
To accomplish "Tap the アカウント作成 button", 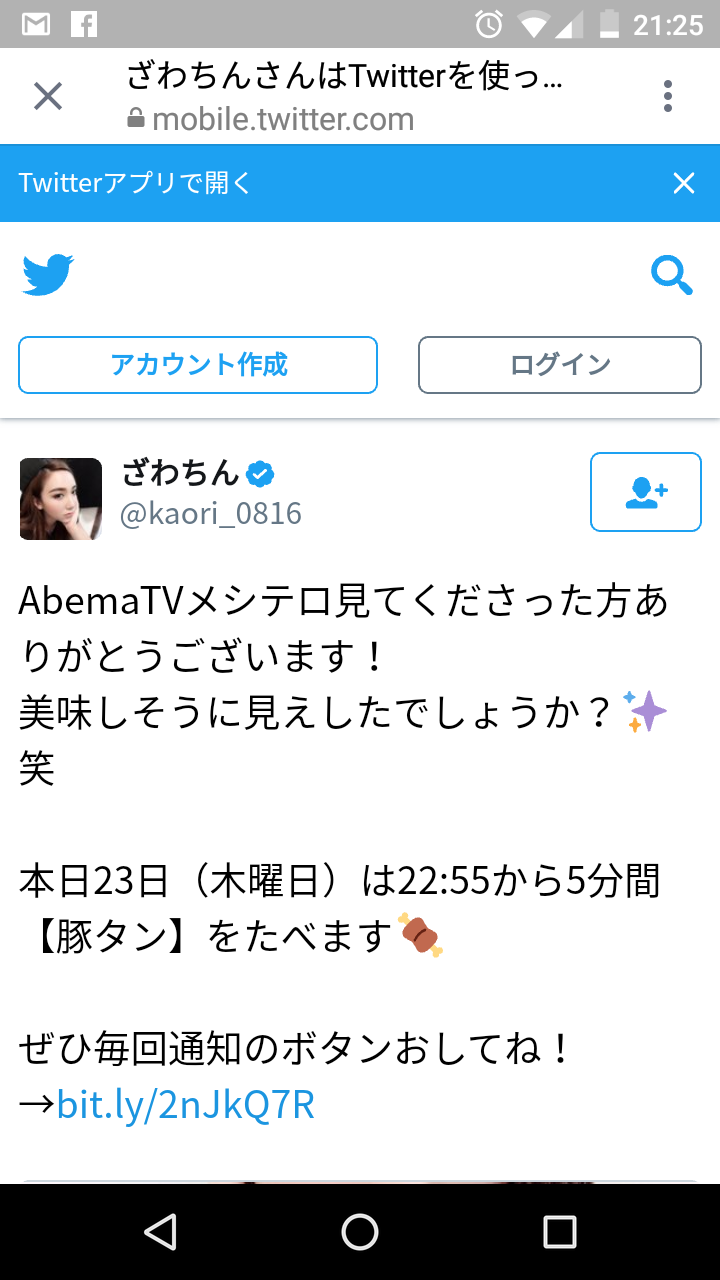I will pyautogui.click(x=198, y=365).
